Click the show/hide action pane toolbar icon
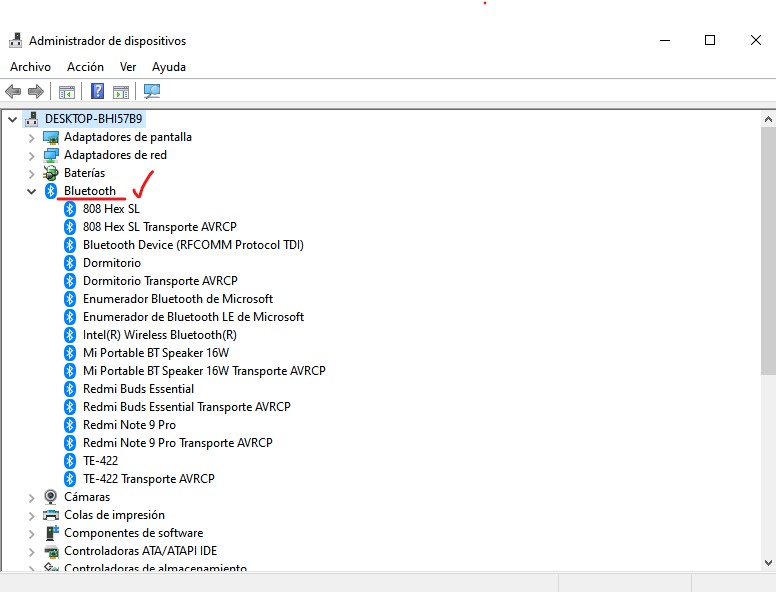Image resolution: width=776 pixels, height=592 pixels. pyautogui.click(x=121, y=92)
